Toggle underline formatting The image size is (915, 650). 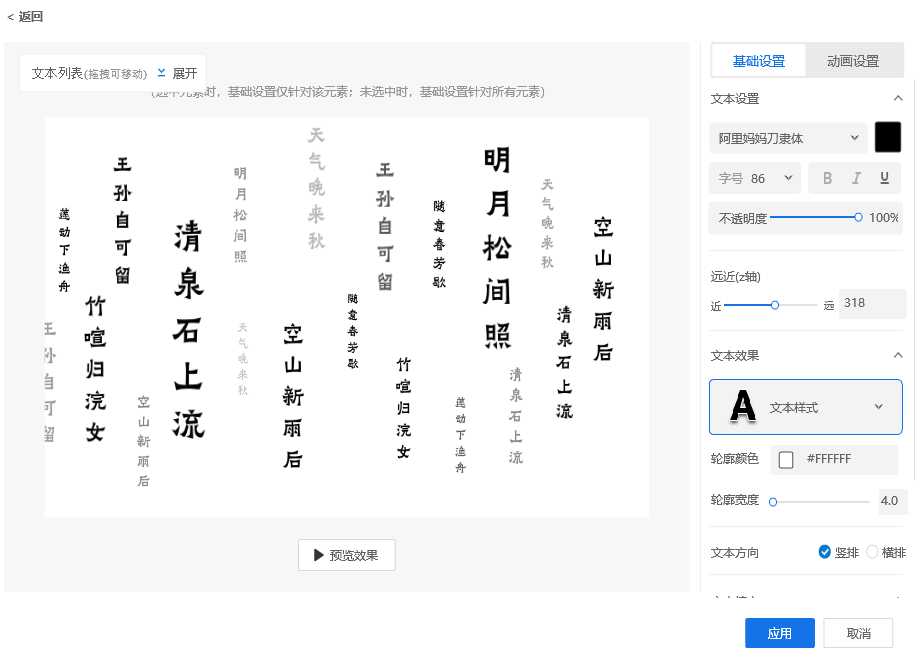[884, 177]
